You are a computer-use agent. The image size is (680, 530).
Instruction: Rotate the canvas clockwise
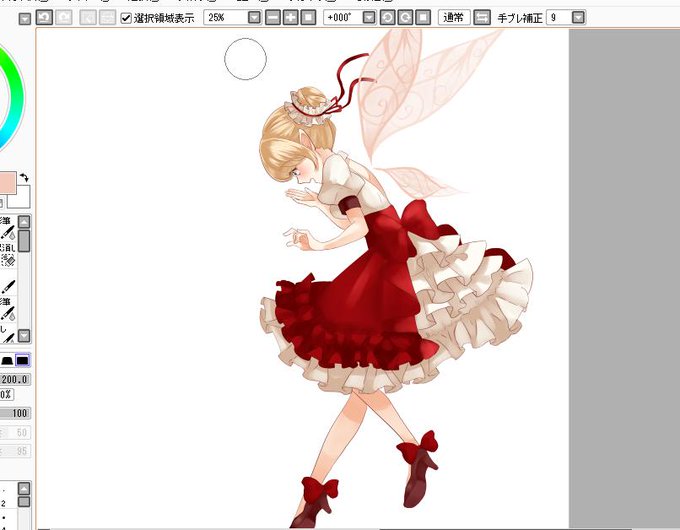pyautogui.click(x=405, y=17)
